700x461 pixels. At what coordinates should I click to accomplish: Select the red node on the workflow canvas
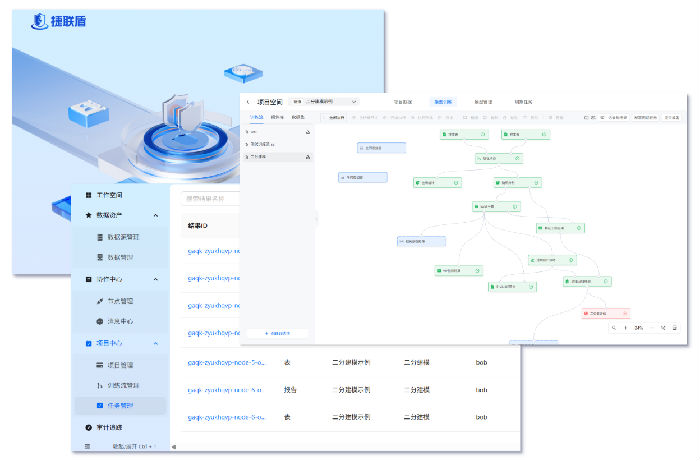(x=606, y=313)
